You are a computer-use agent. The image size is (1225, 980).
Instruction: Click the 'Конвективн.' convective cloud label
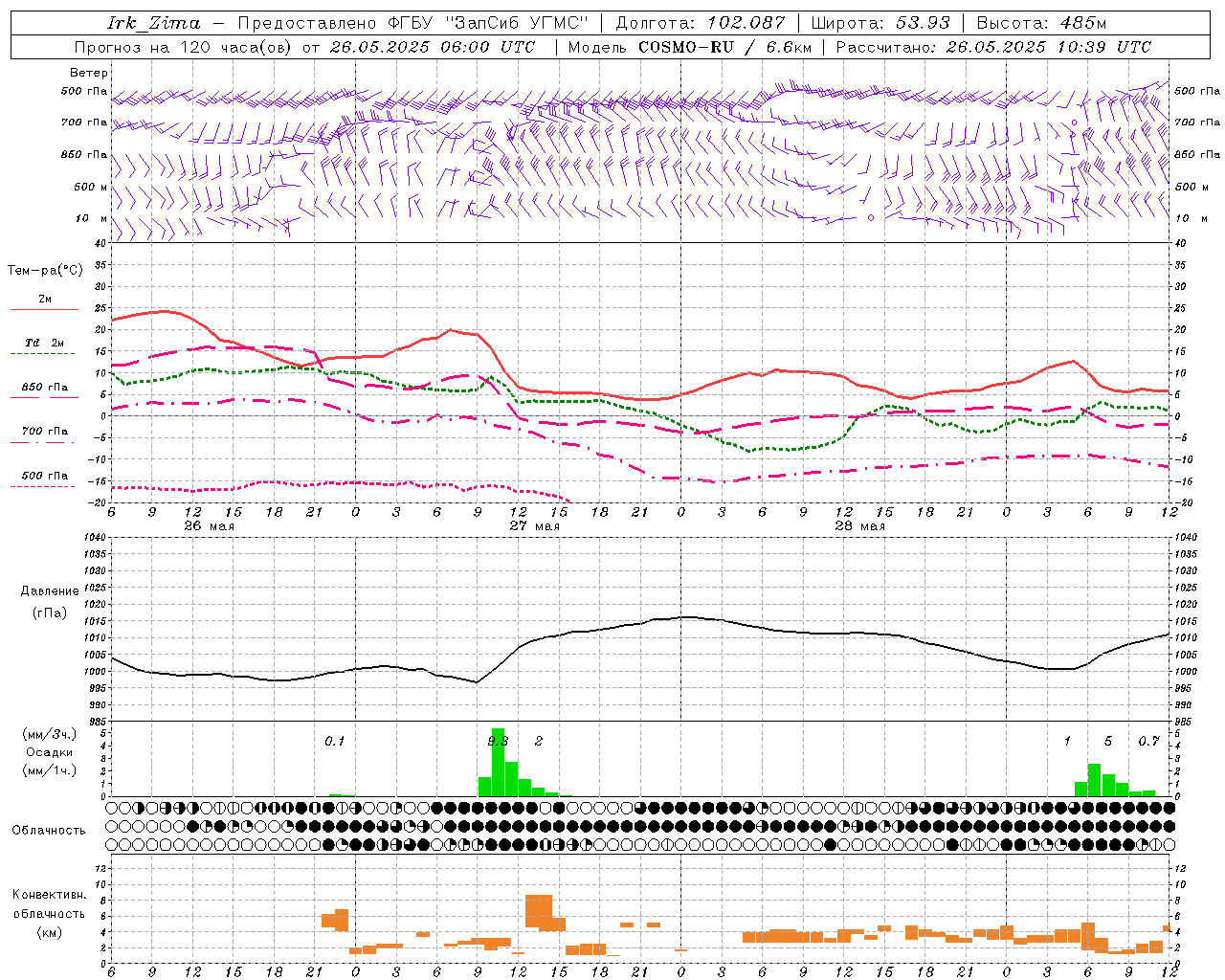click(50, 895)
